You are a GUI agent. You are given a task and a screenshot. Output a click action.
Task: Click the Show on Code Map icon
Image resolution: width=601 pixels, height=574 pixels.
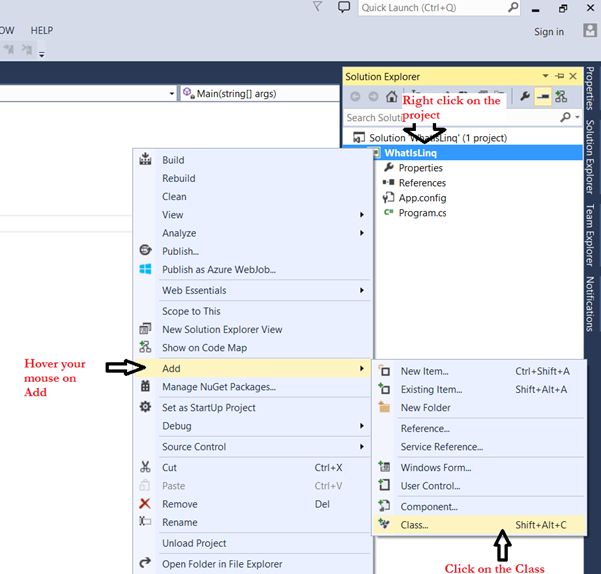[x=145, y=347]
